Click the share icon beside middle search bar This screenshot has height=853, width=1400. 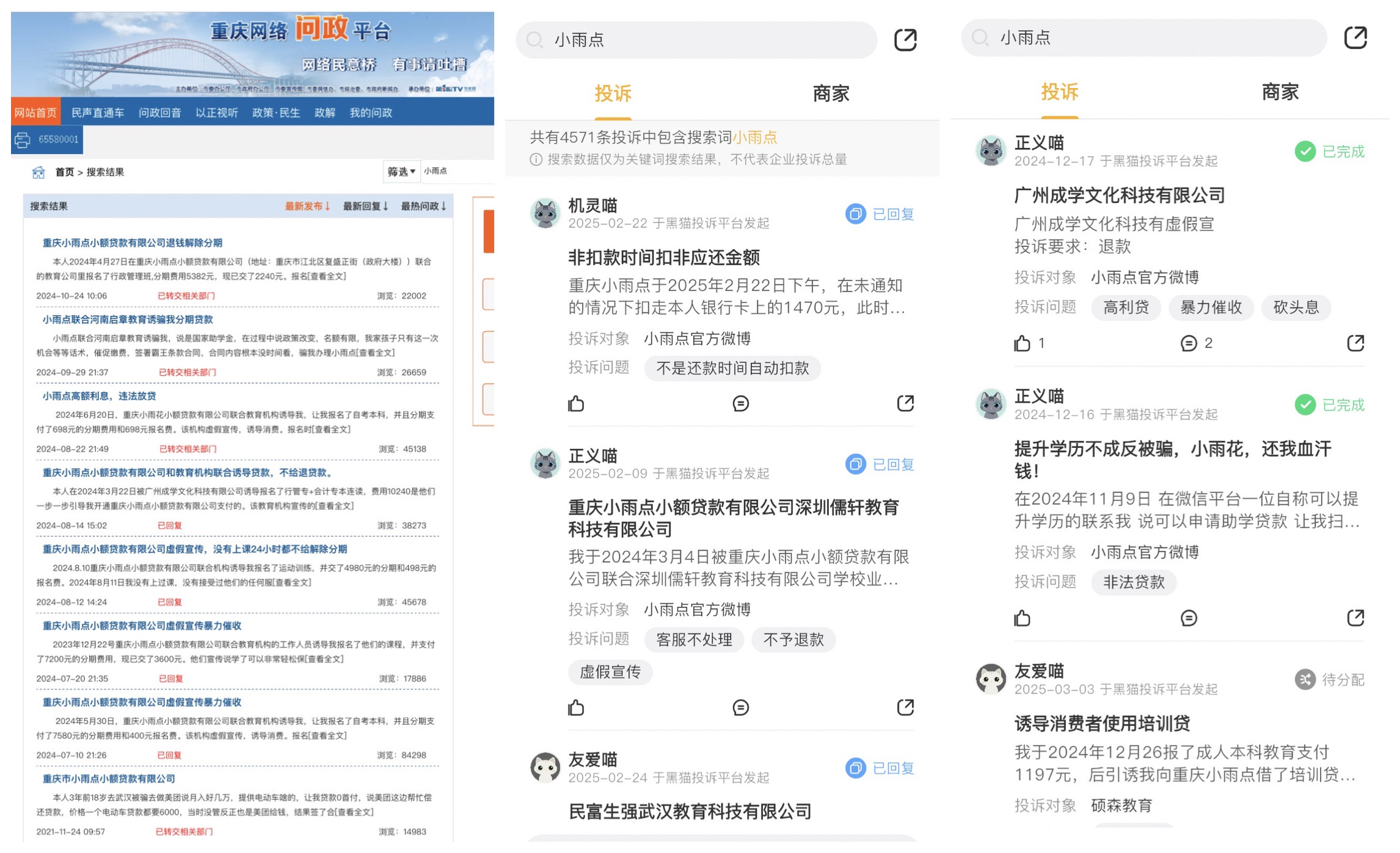(905, 40)
